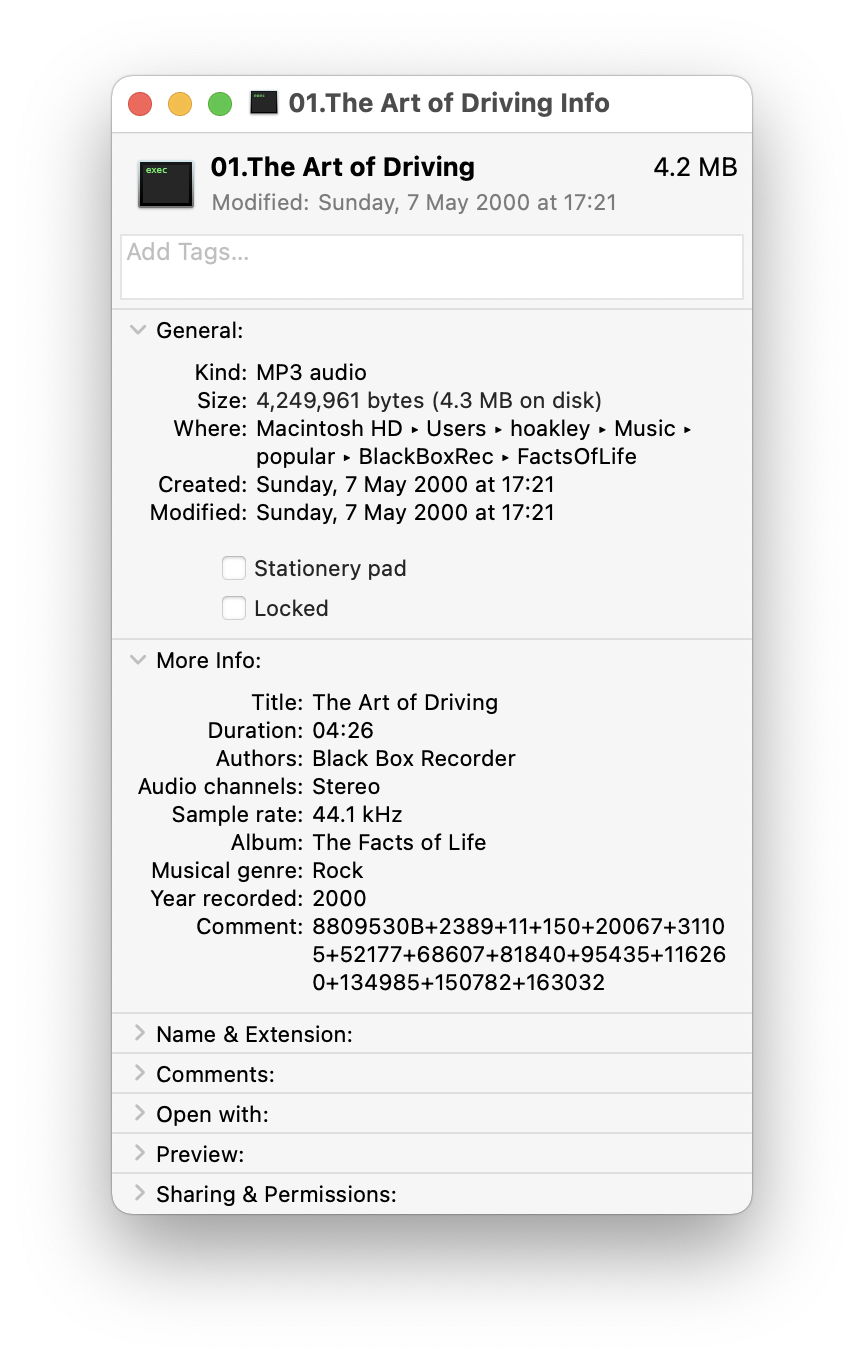
Task: Expand the Comments section
Action: point(139,1074)
